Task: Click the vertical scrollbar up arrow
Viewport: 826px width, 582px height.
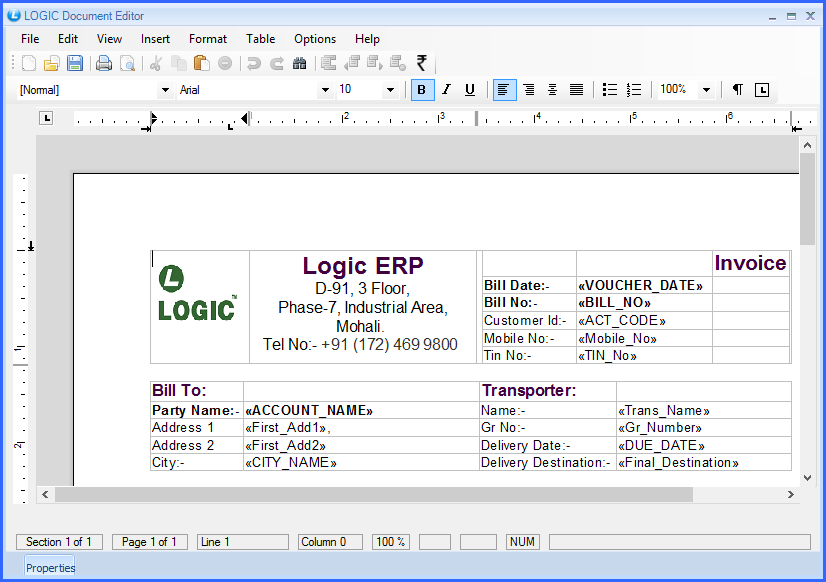Action: tap(807, 145)
